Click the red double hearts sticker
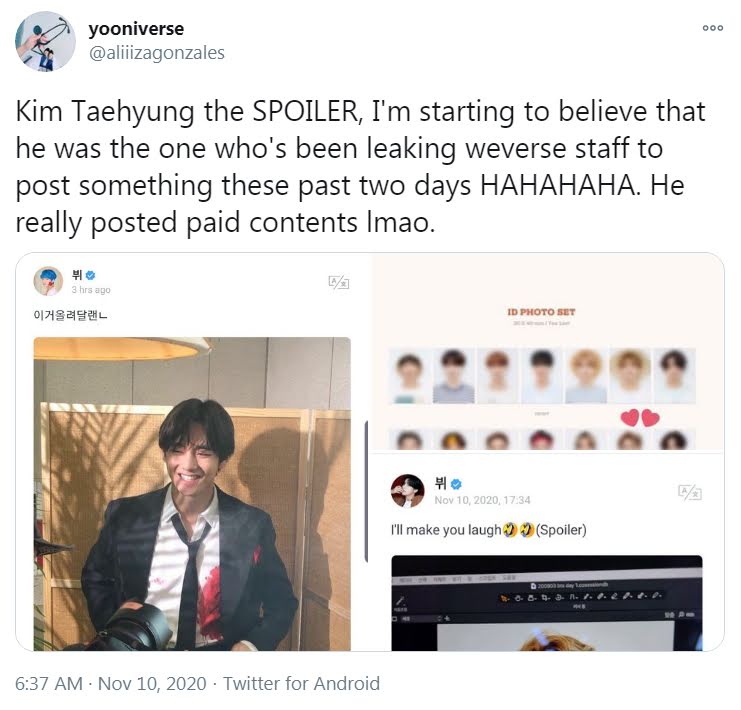This screenshot has height=710, width=741. 639,418
